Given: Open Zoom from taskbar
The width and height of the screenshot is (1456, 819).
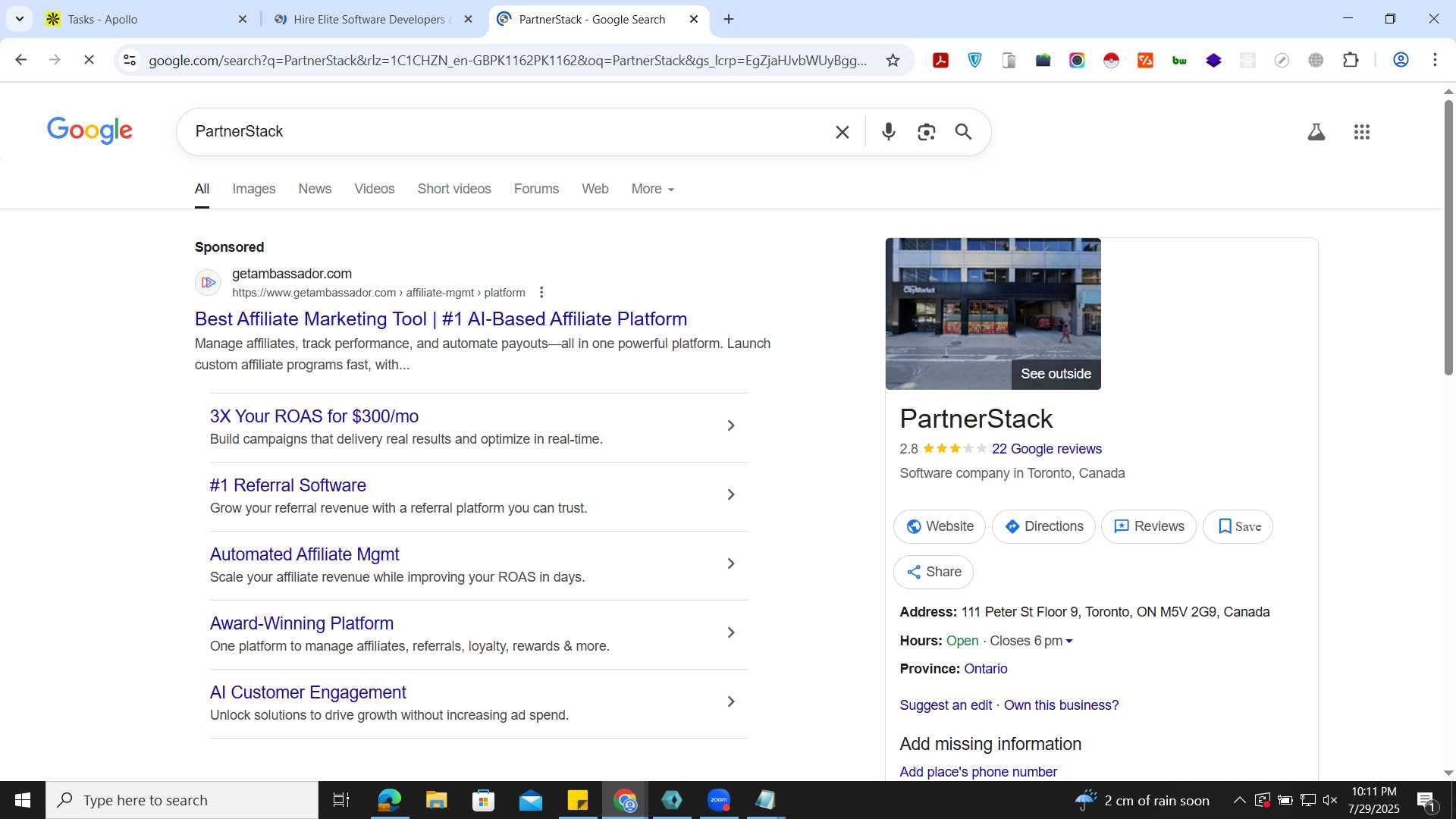Looking at the screenshot, I should [x=718, y=800].
